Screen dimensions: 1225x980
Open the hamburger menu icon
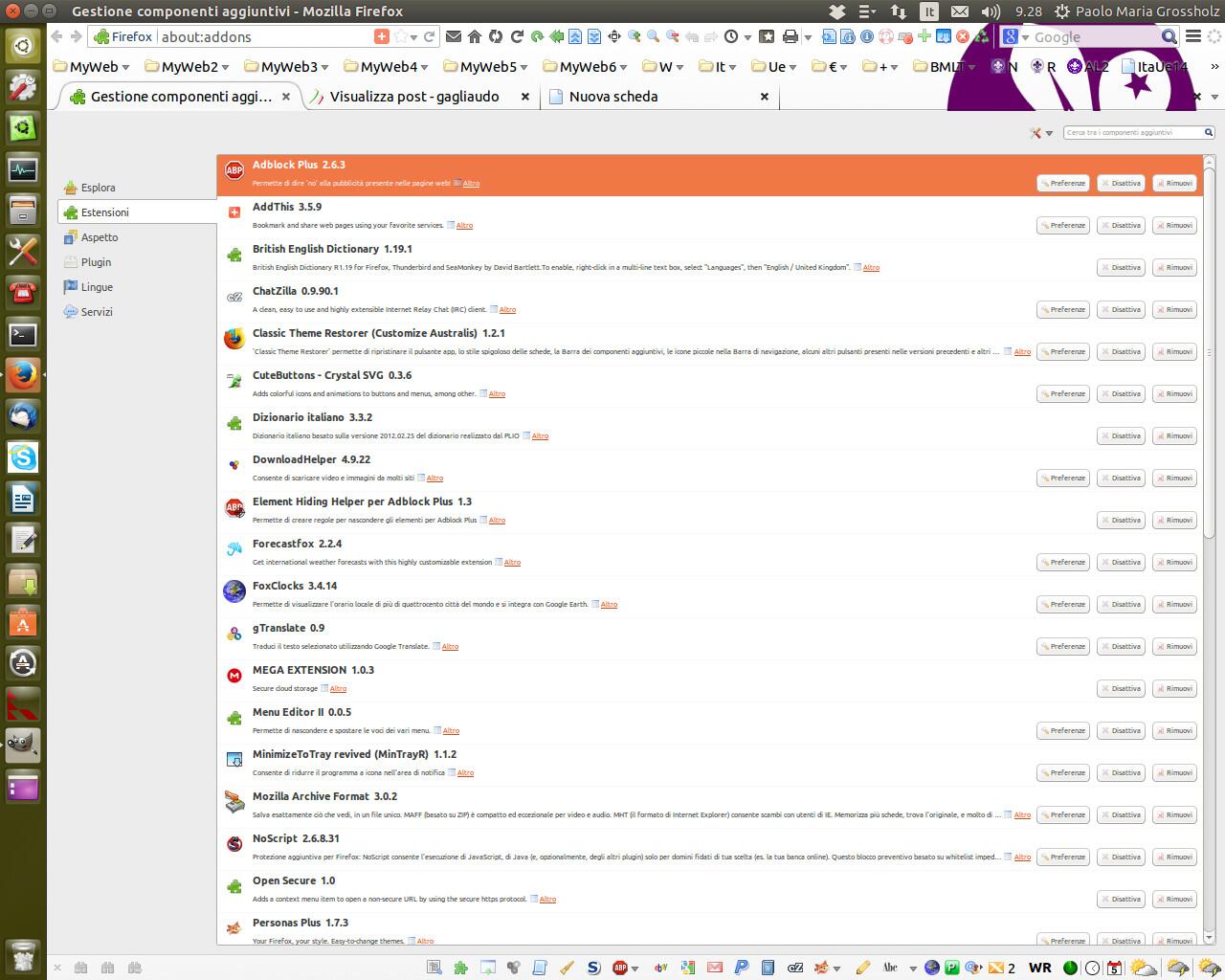(1193, 36)
